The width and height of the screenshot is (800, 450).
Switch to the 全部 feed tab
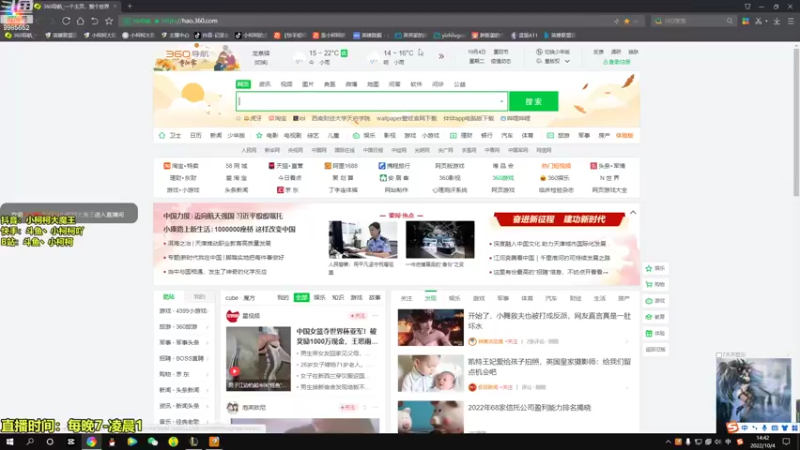pos(301,297)
